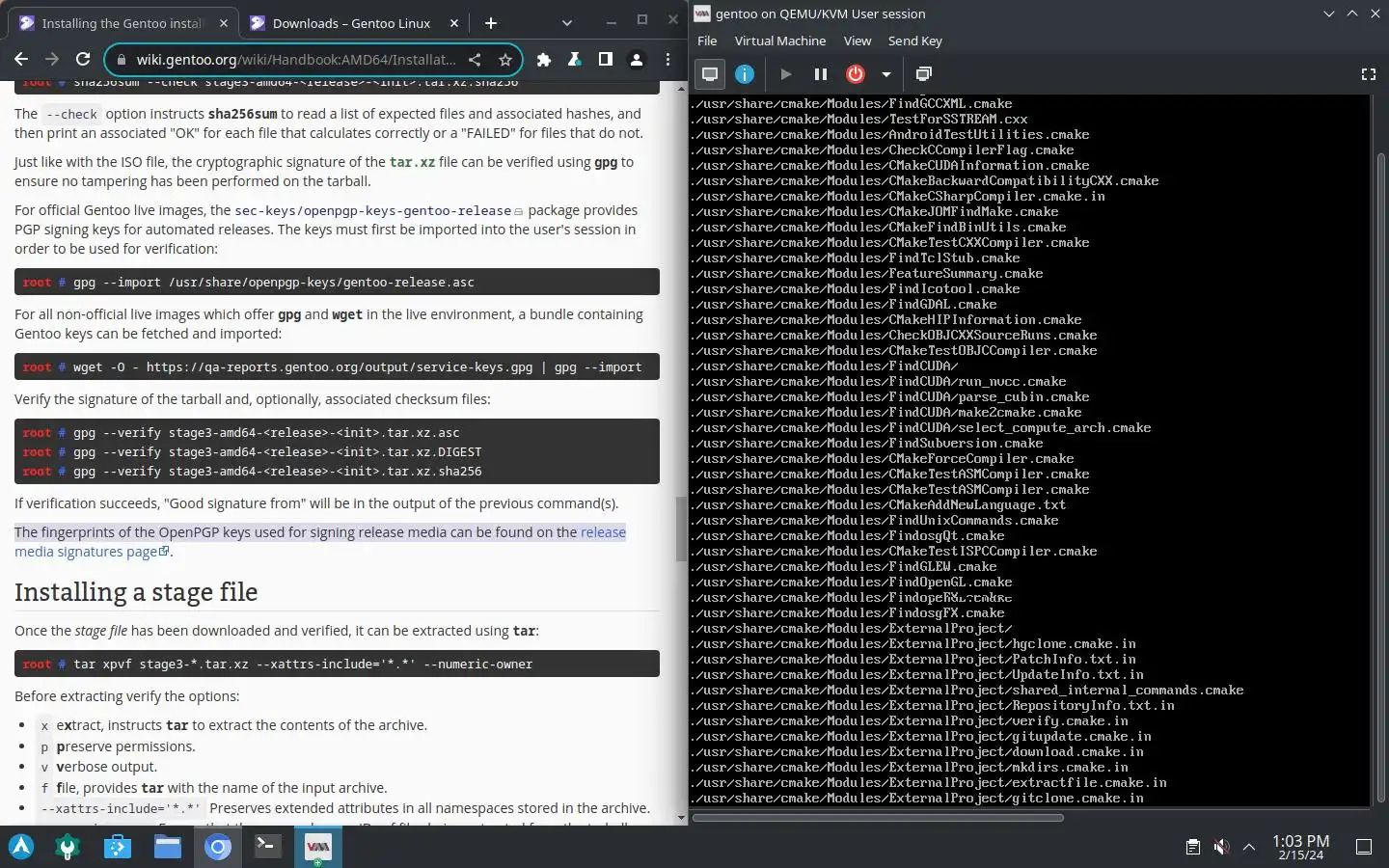Show virtual hardware details info icon
Viewport: 1389px width, 868px height.
pos(745,74)
